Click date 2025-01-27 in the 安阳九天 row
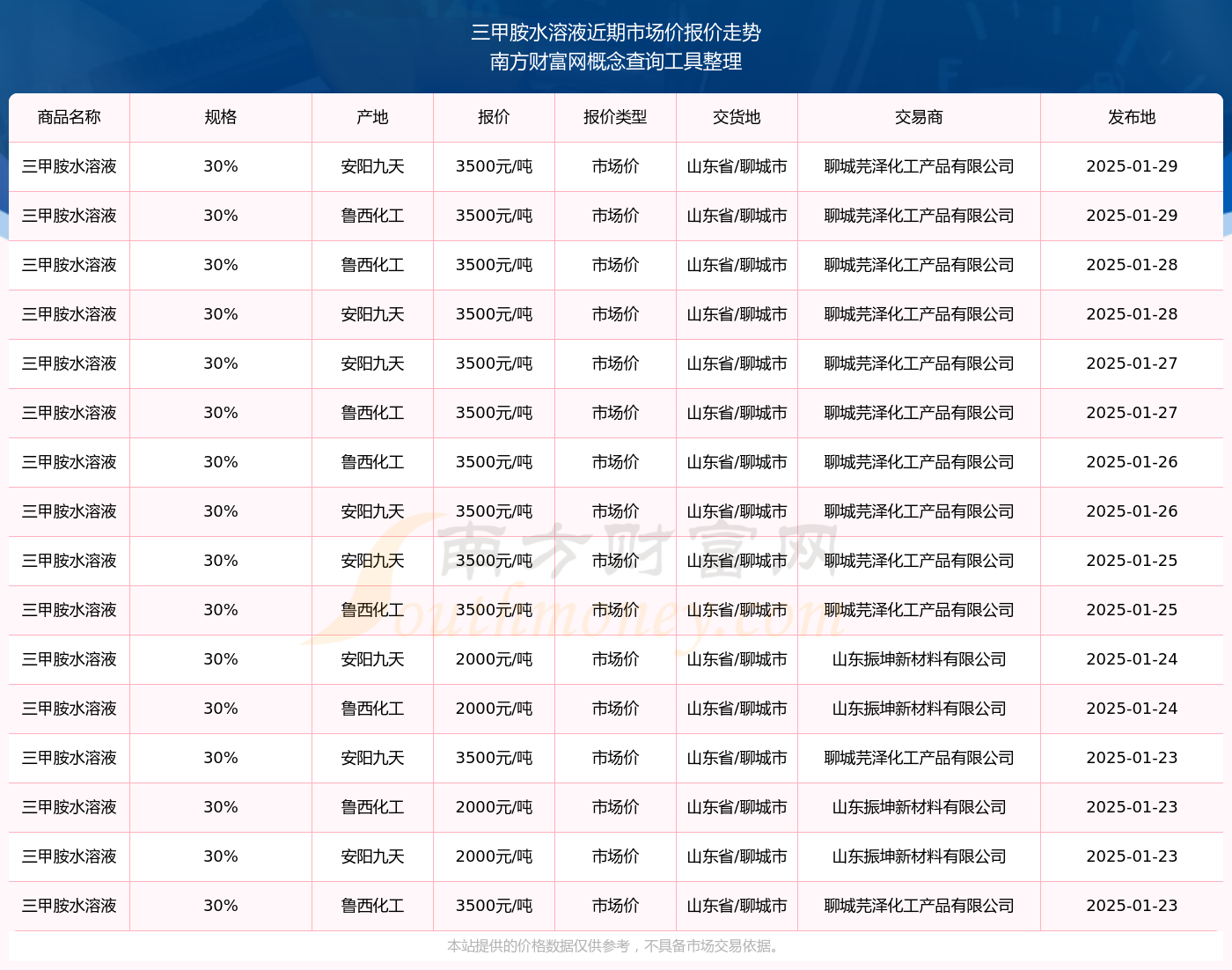The height and width of the screenshot is (970, 1232). [1132, 364]
